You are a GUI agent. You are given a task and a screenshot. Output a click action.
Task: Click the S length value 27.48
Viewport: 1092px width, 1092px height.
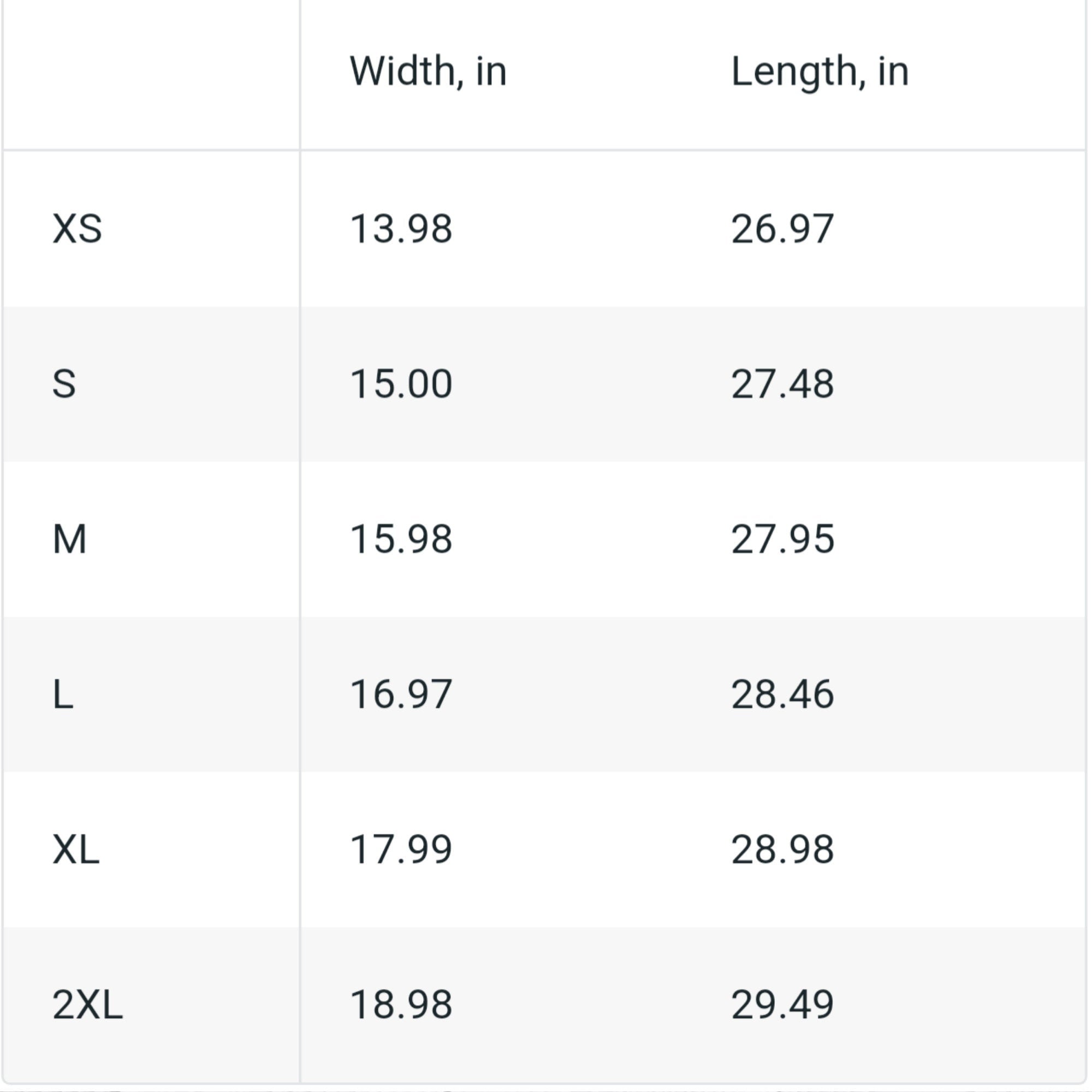click(x=782, y=384)
